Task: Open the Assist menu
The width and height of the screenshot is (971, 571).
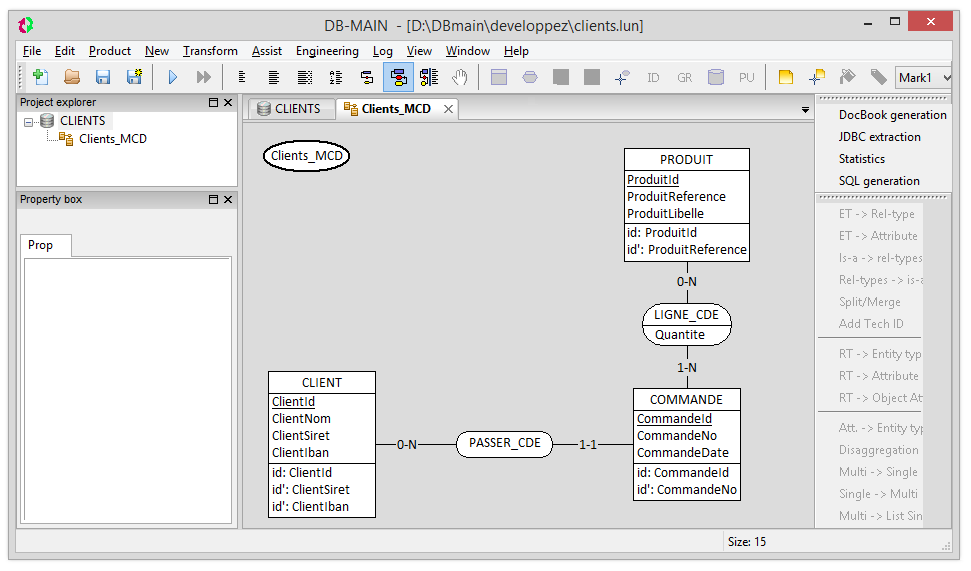Action: click(x=266, y=51)
